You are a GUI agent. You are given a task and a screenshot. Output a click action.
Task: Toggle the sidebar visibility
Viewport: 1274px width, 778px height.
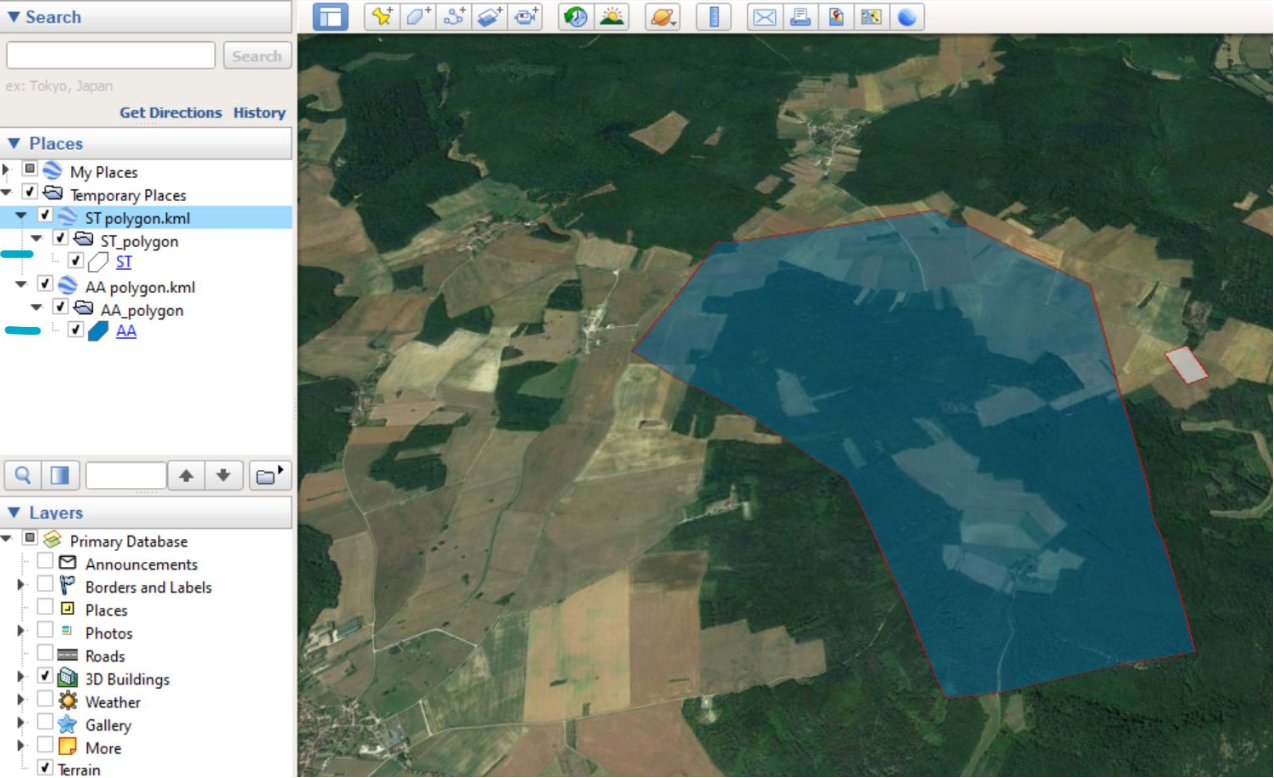pos(332,16)
